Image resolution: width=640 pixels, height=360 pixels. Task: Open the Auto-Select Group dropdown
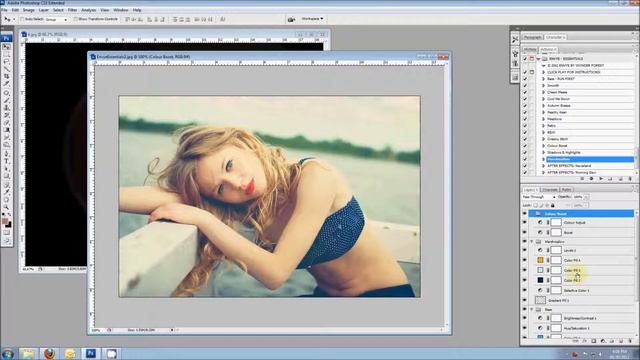click(56, 19)
